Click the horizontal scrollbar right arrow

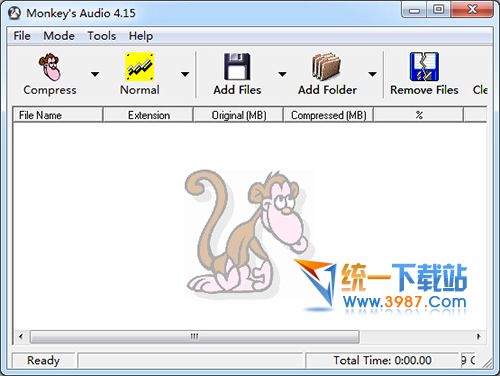tap(479, 336)
